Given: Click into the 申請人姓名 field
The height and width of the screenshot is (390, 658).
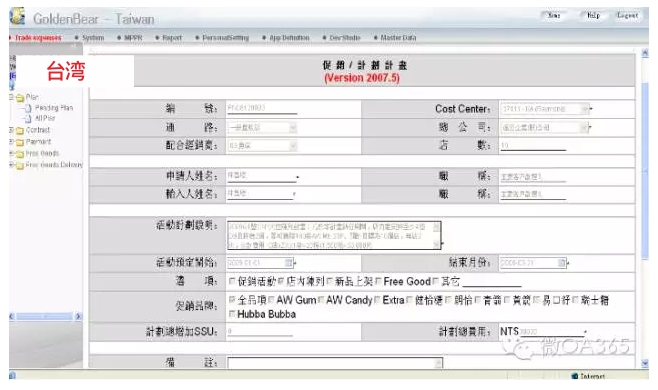Looking at the screenshot, I should click(261, 175).
